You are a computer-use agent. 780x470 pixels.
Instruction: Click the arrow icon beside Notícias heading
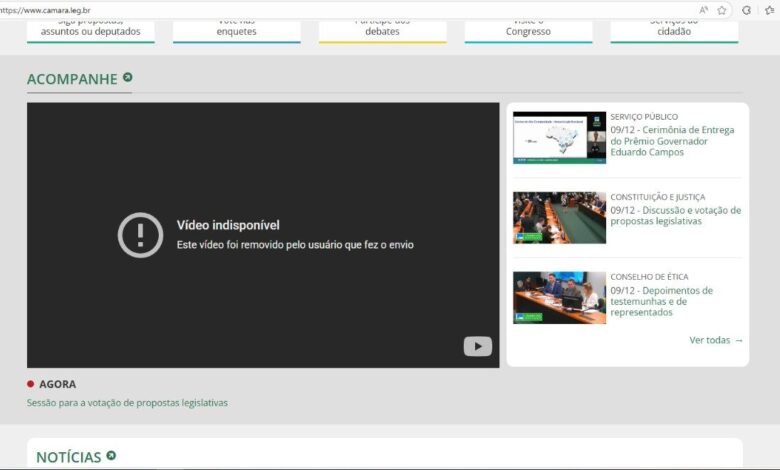[111, 456]
